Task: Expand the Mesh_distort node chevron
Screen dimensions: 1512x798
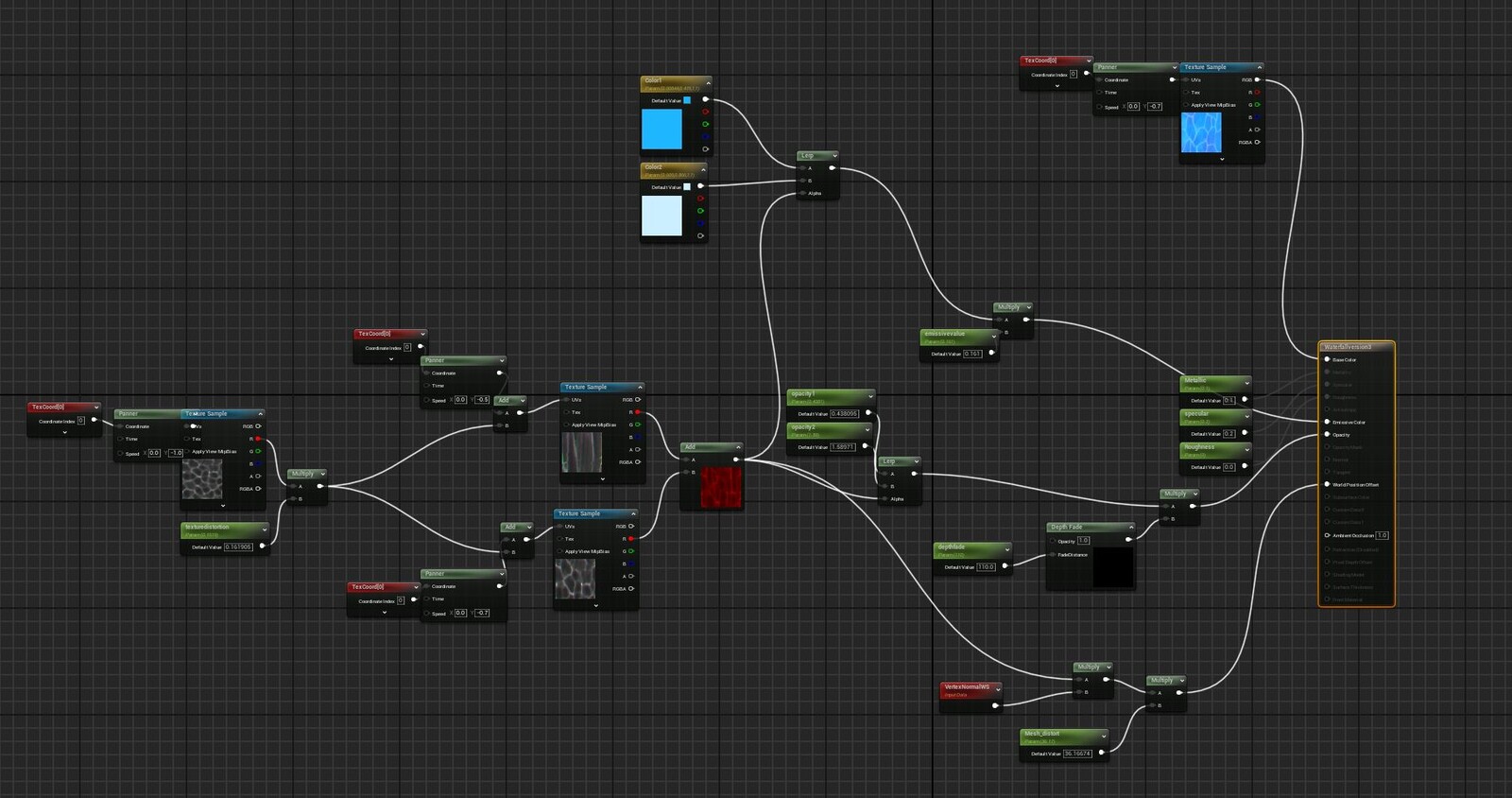Action: point(1103,735)
